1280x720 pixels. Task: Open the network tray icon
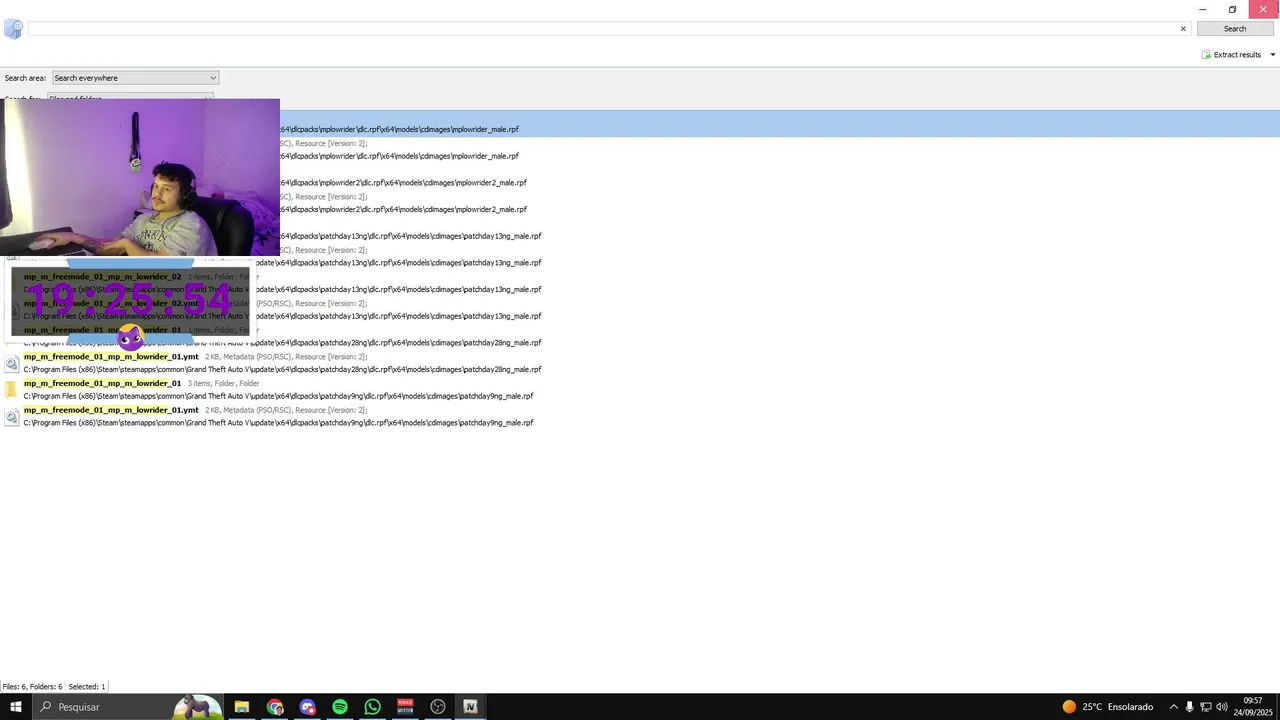tap(1205, 707)
